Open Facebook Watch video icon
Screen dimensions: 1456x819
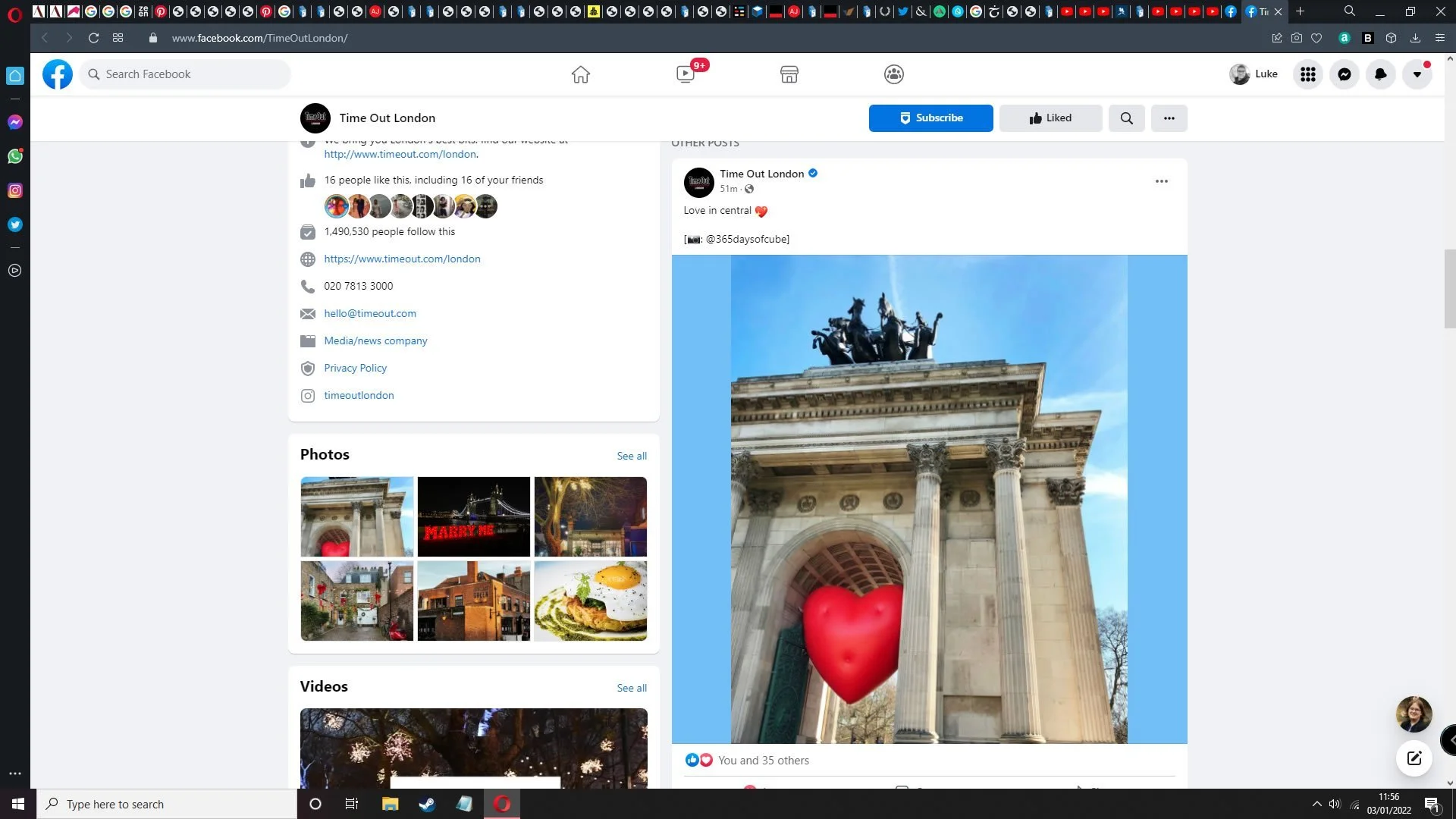pyautogui.click(x=686, y=74)
